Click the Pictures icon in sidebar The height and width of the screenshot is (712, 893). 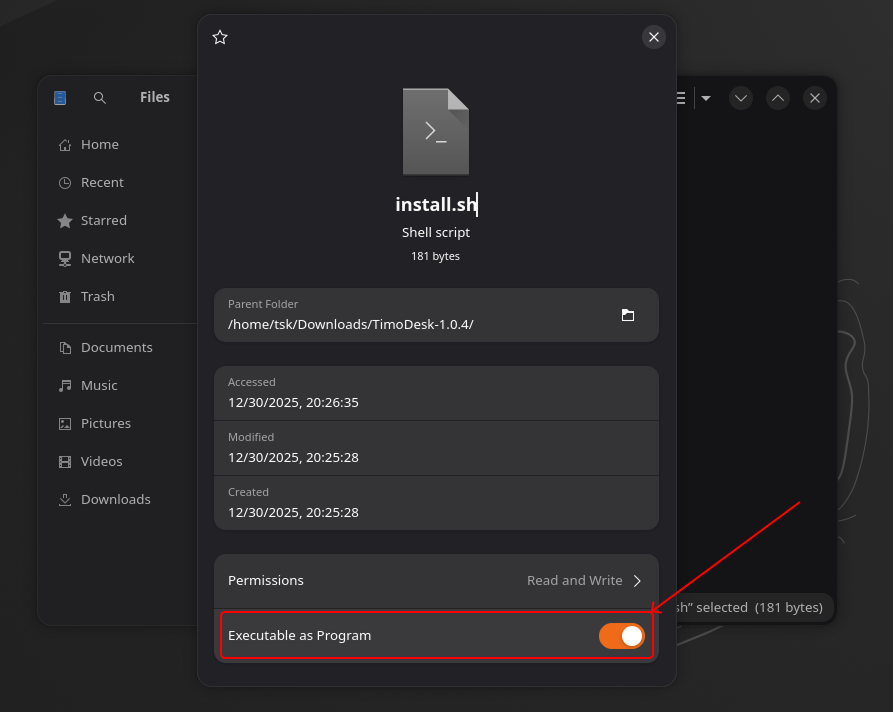(x=65, y=424)
